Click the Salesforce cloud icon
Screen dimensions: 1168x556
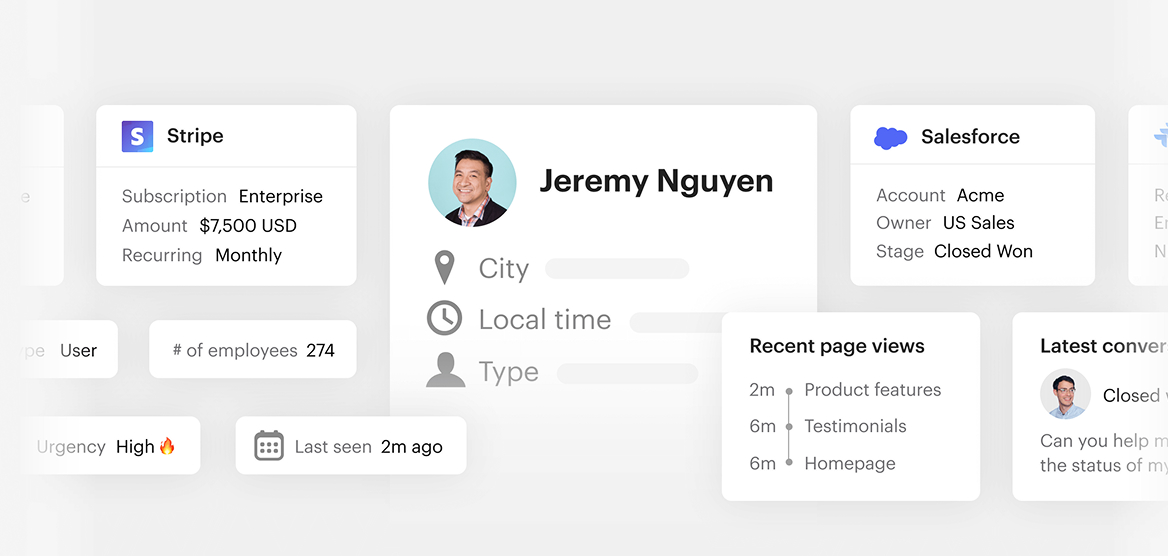click(890, 137)
